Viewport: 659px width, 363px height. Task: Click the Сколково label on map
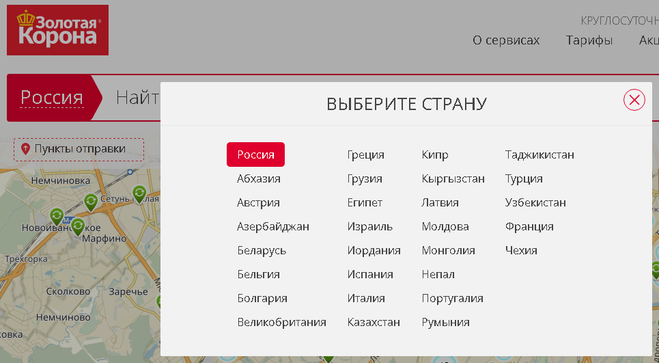68,291
